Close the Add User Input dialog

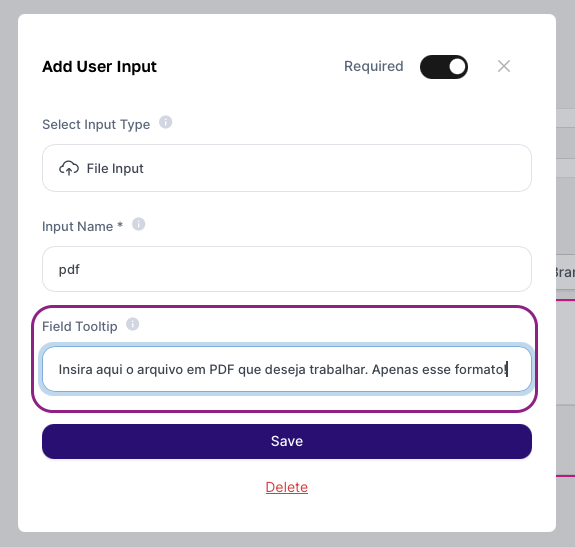[504, 66]
